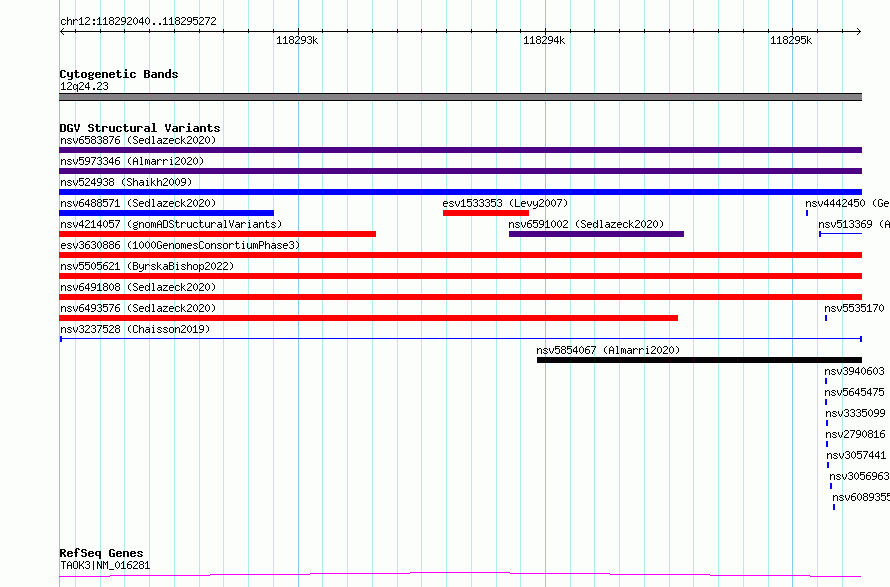The width and height of the screenshot is (890, 587).
Task: Click the ruler's left arrow end
Action: [x=62, y=32]
